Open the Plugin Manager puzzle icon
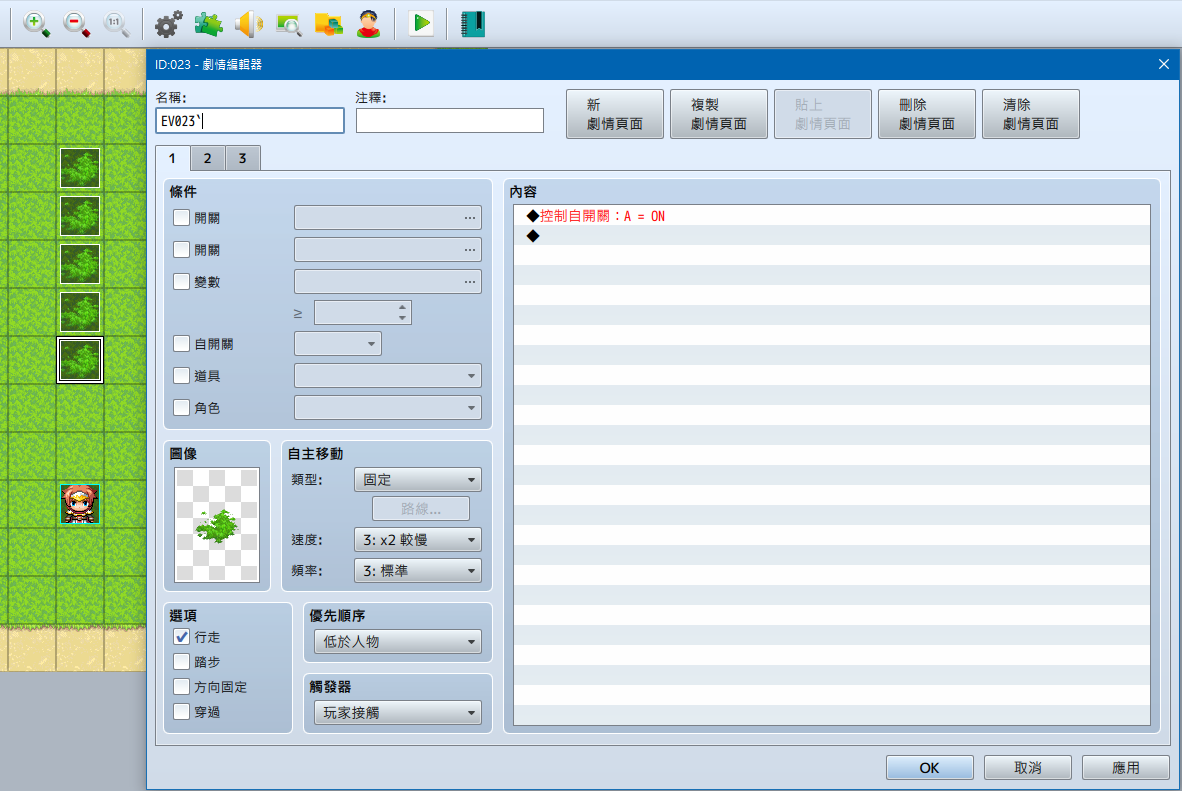 pos(208,24)
